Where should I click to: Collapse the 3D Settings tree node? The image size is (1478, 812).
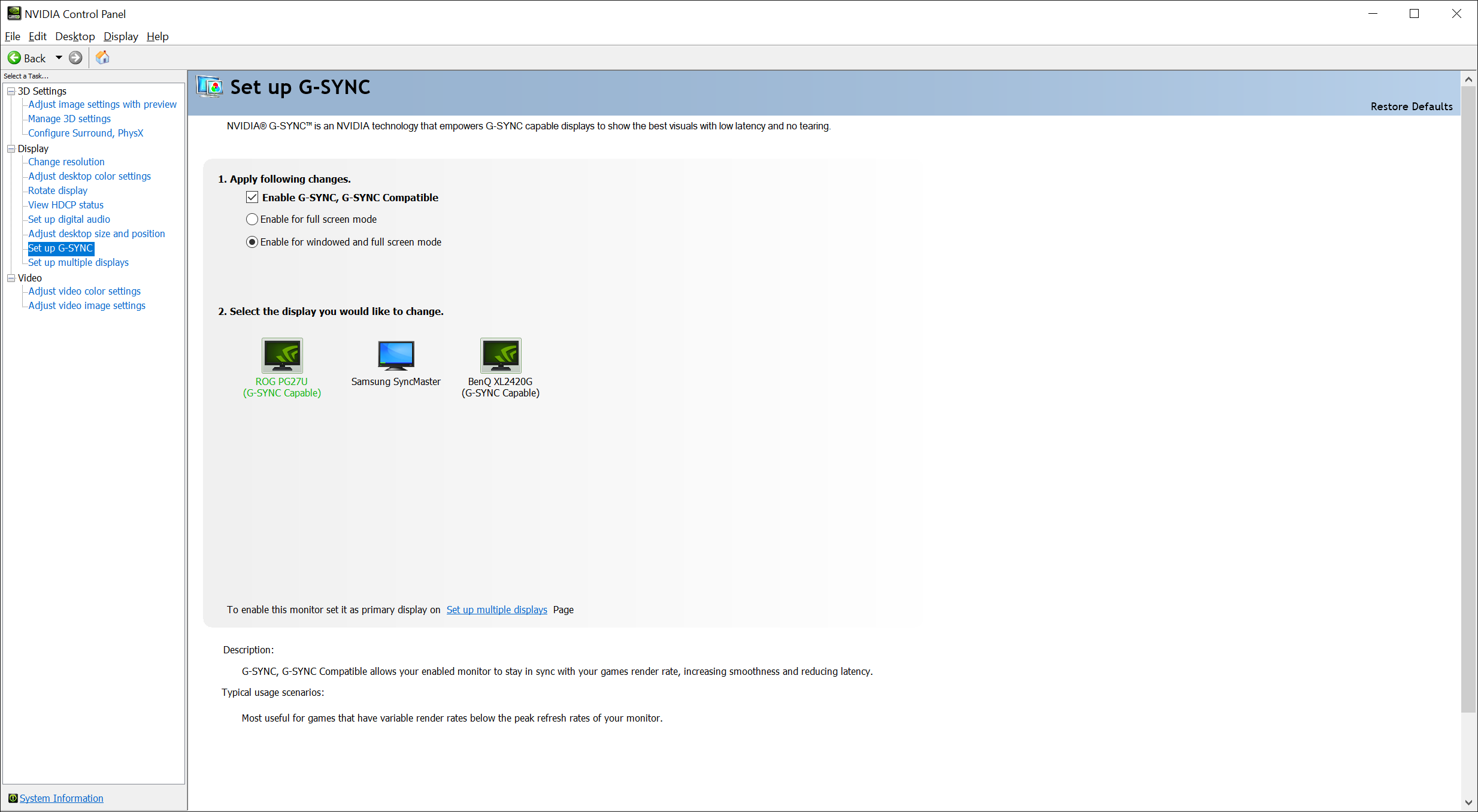pyautogui.click(x=11, y=91)
